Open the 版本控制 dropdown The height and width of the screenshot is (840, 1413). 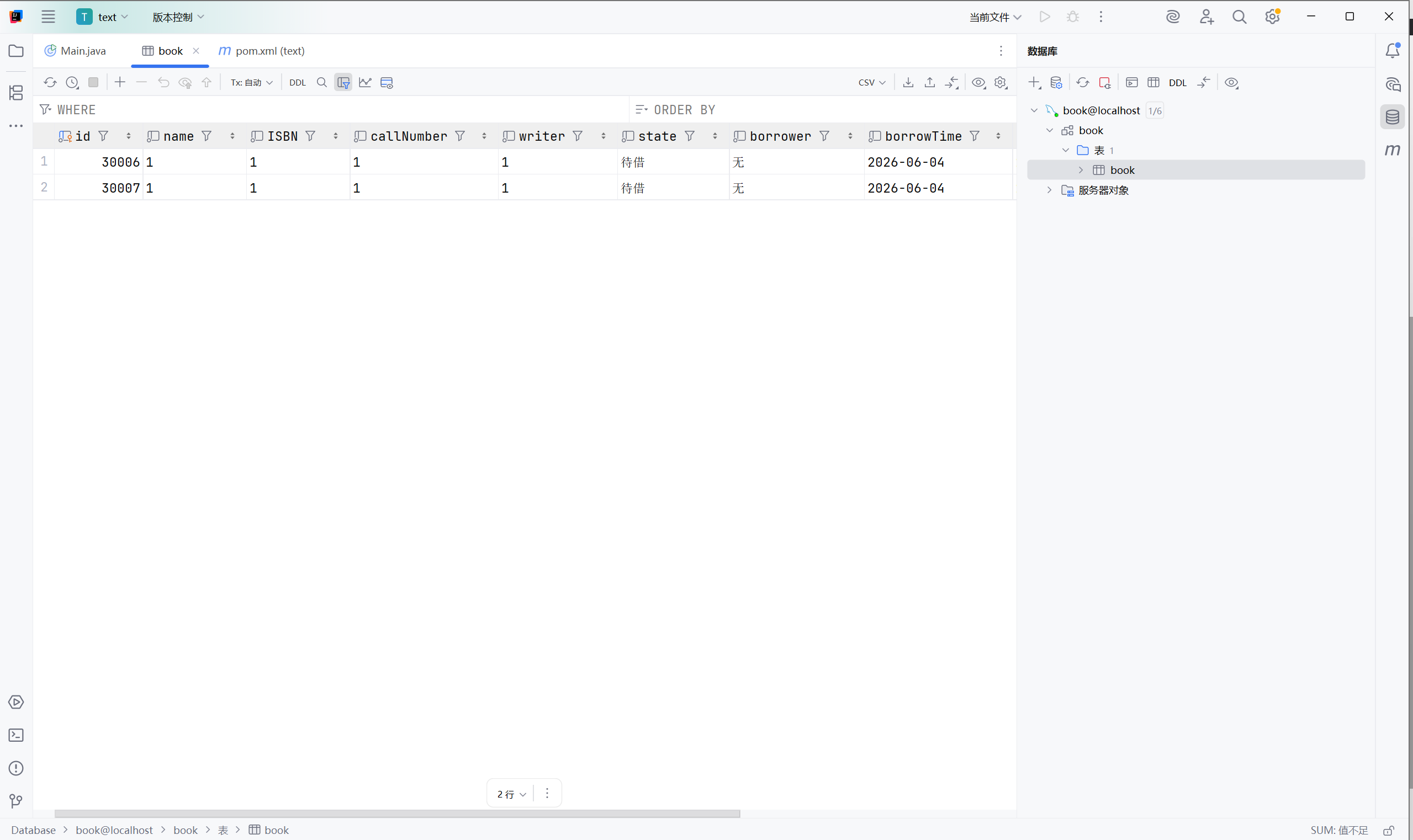178,17
